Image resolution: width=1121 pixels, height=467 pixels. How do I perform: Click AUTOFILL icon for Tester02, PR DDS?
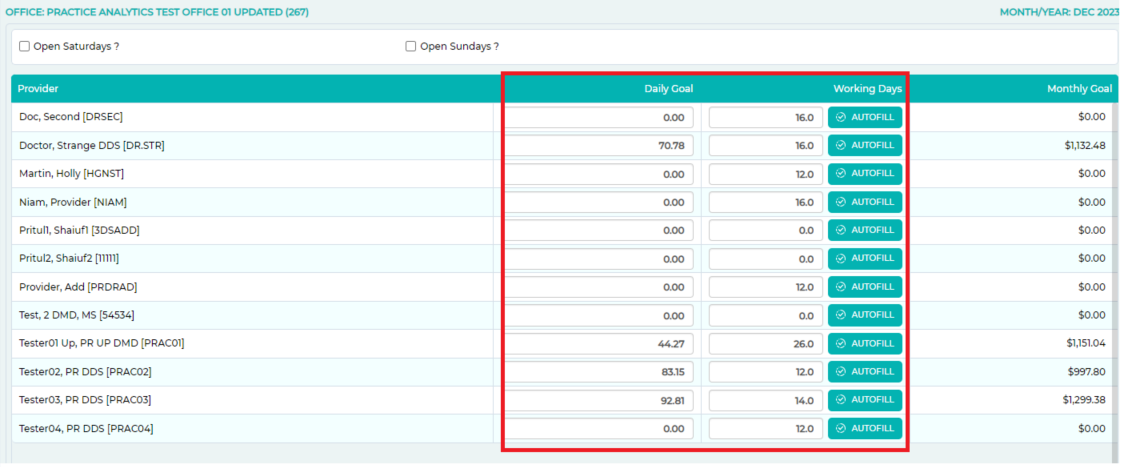[x=841, y=372]
